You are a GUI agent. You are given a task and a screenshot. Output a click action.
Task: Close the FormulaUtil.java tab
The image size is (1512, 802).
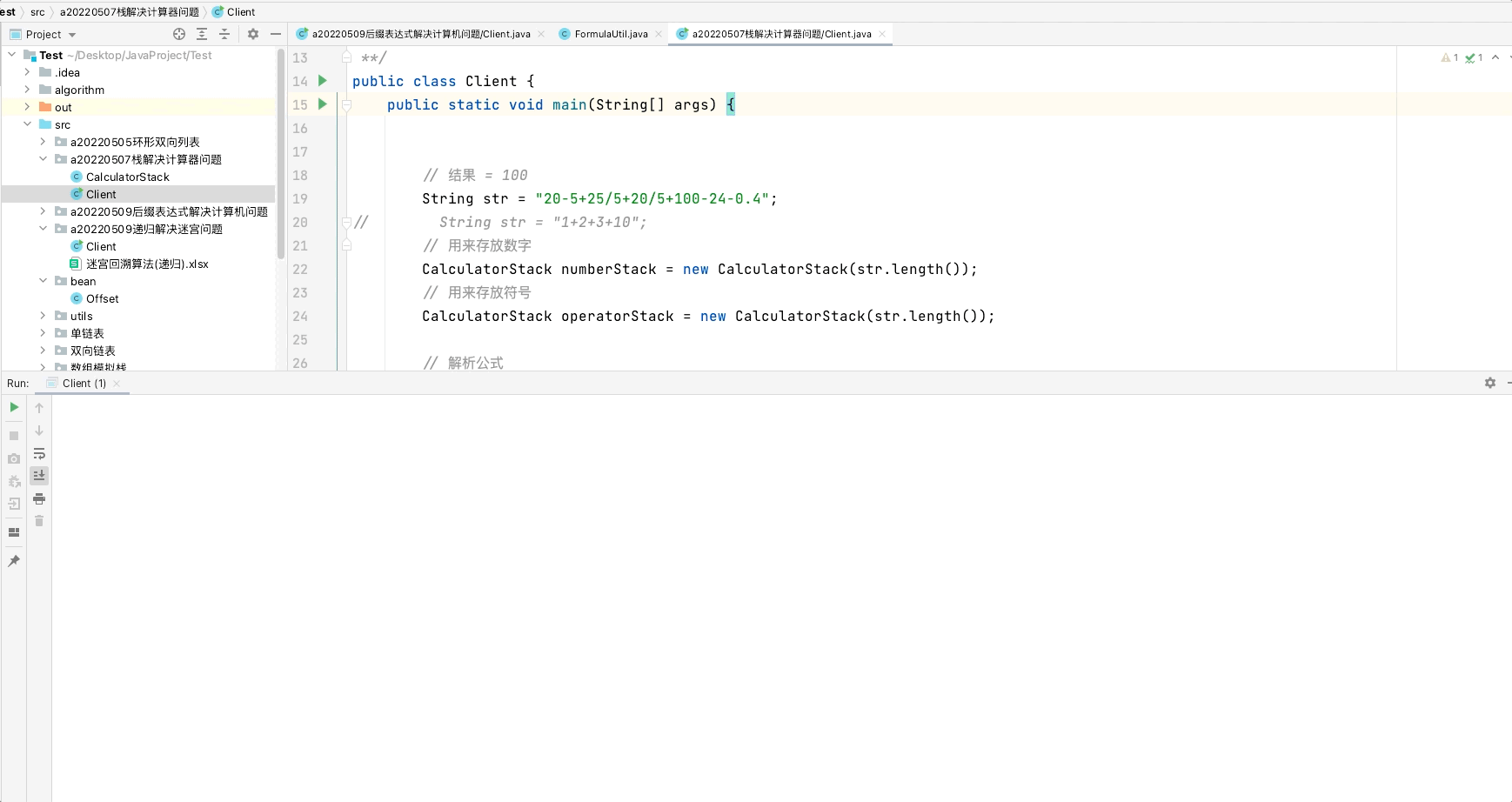coord(659,34)
